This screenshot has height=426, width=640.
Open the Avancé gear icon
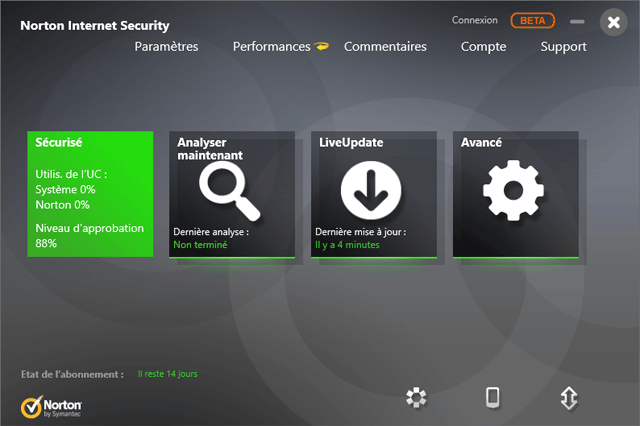click(513, 189)
